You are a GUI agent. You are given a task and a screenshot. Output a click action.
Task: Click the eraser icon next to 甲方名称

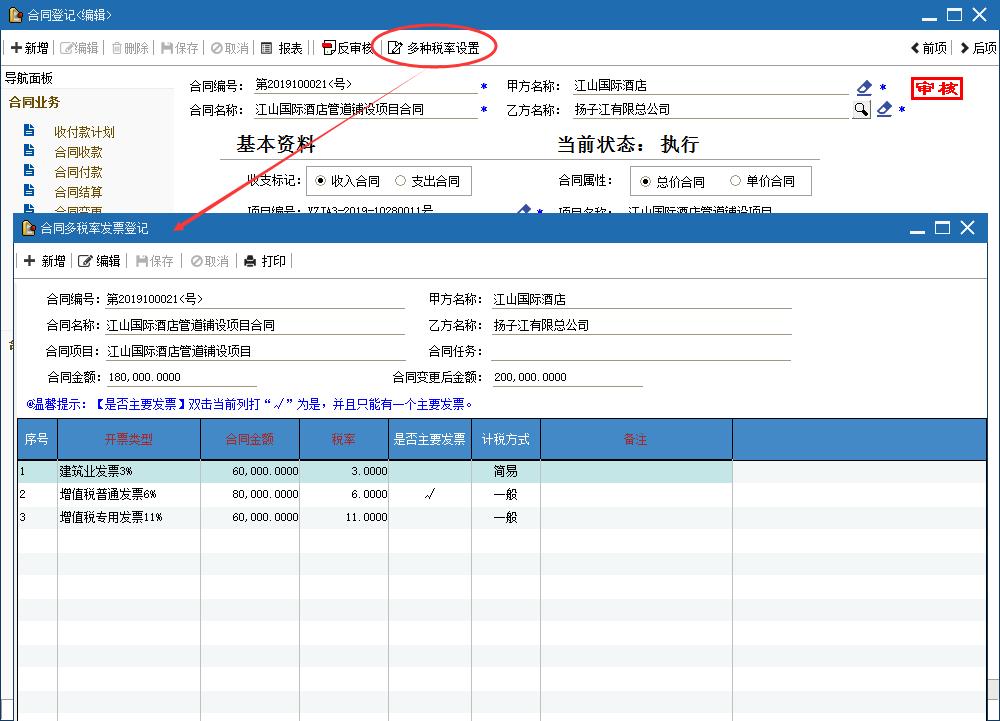tap(864, 87)
